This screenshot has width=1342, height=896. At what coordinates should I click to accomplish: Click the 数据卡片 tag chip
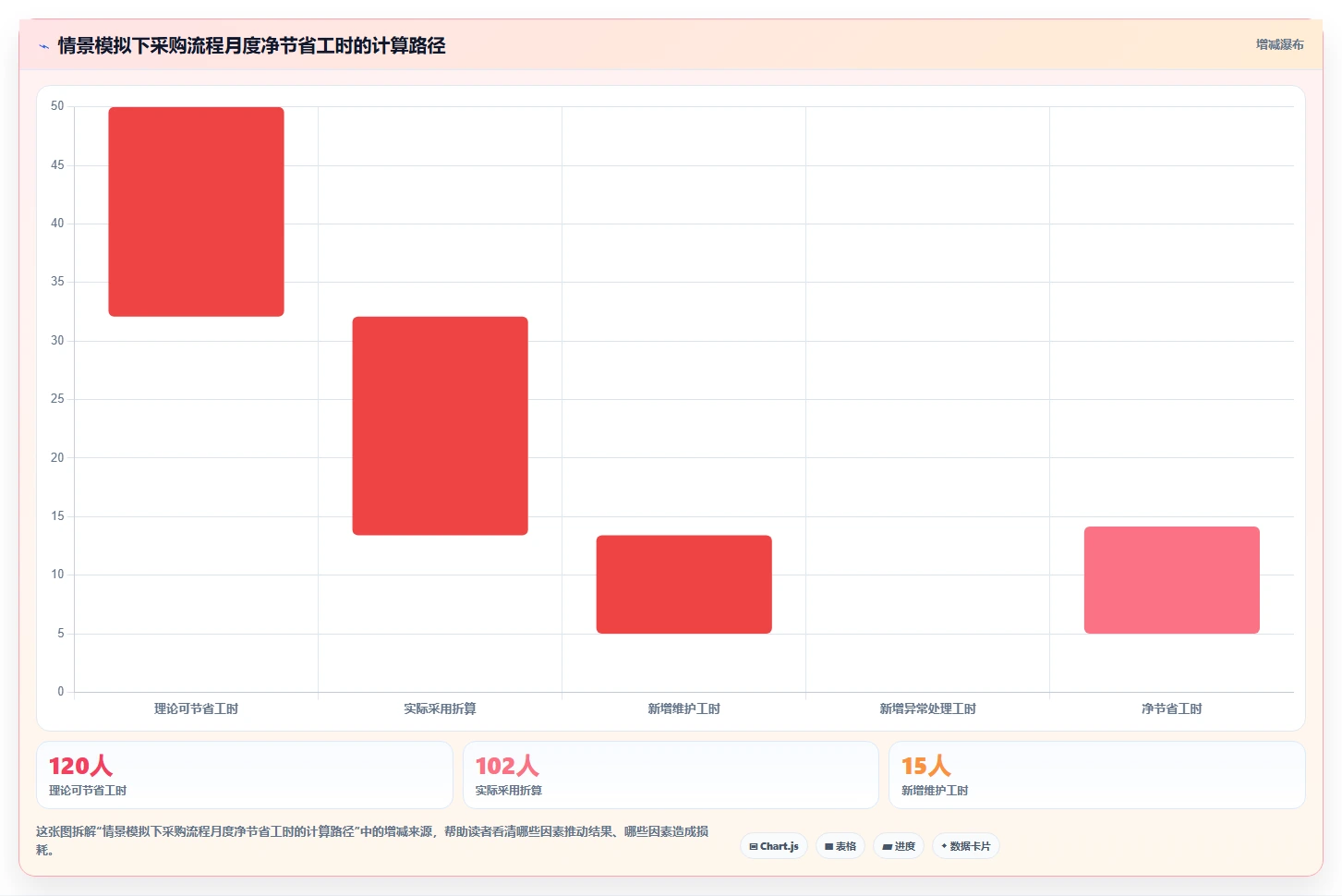[x=966, y=846]
